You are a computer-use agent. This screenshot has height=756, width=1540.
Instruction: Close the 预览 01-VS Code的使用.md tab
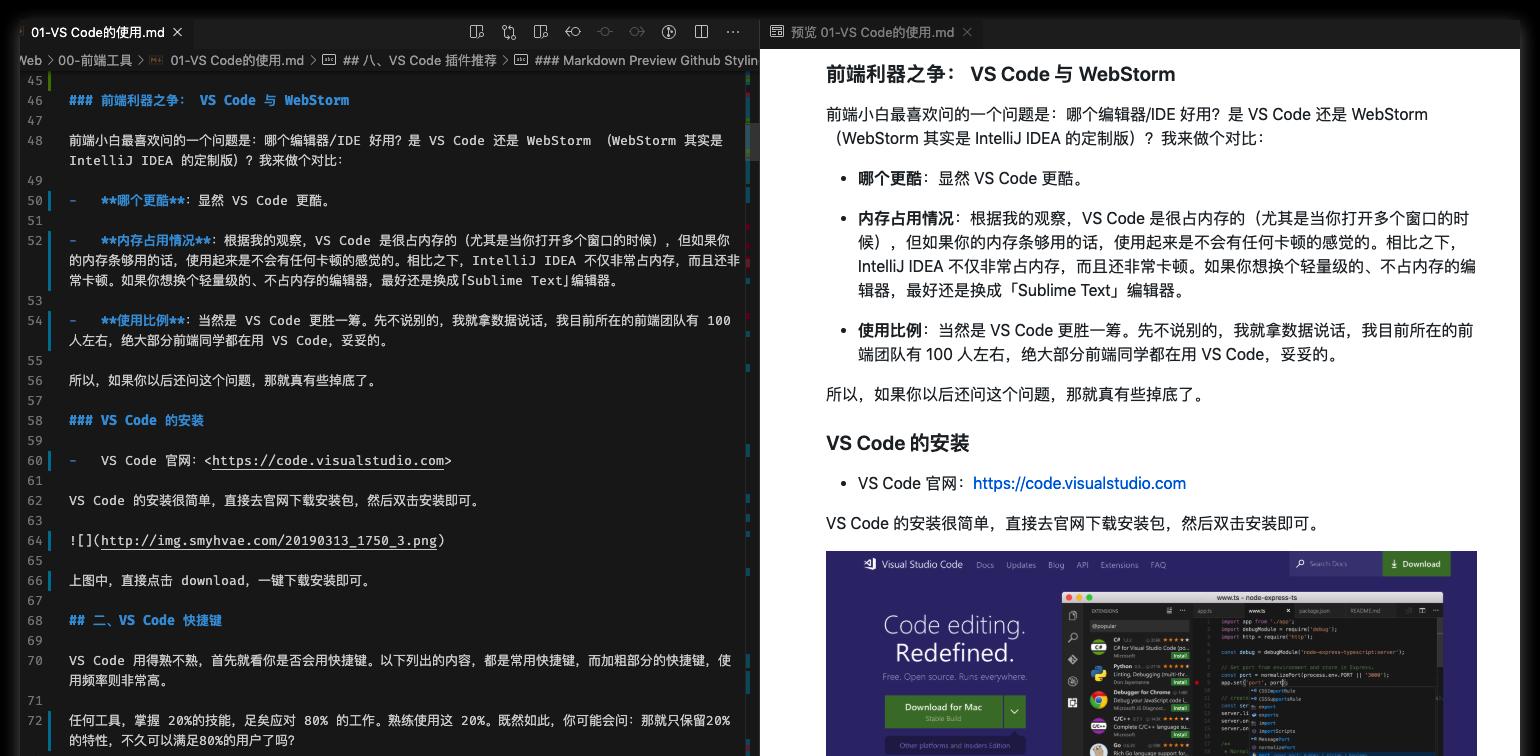coord(967,32)
